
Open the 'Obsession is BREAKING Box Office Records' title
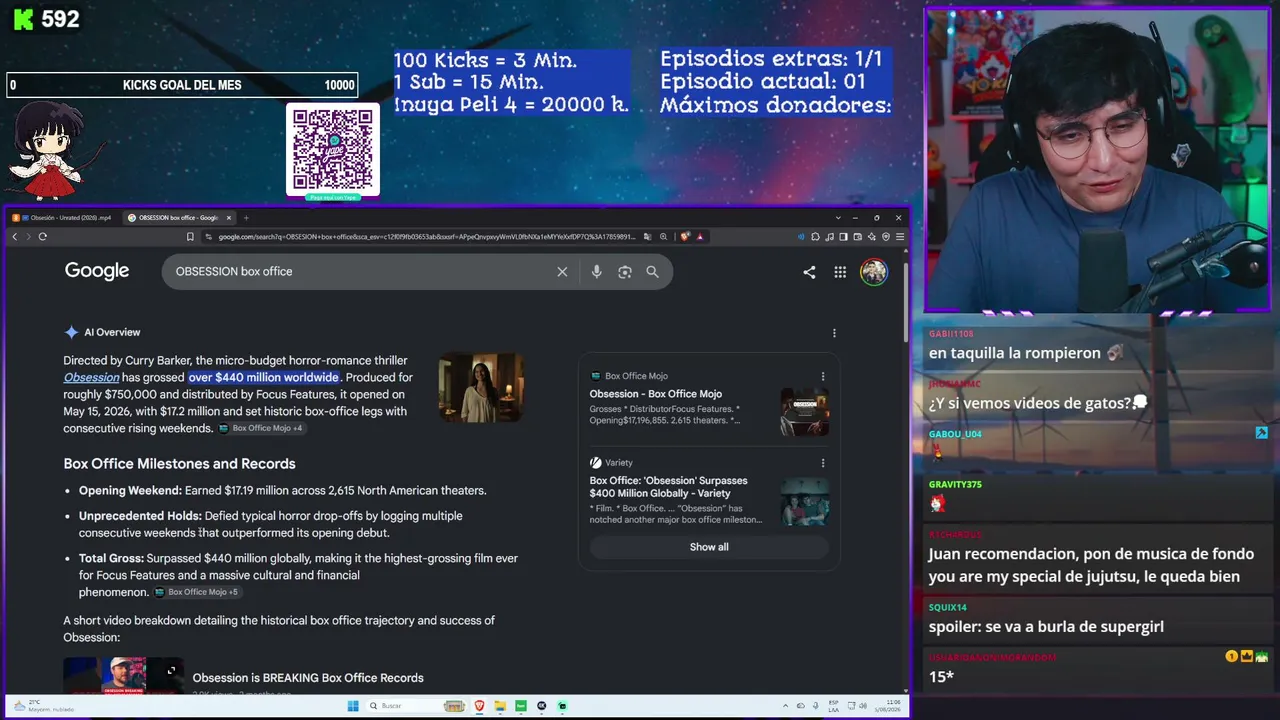point(308,678)
